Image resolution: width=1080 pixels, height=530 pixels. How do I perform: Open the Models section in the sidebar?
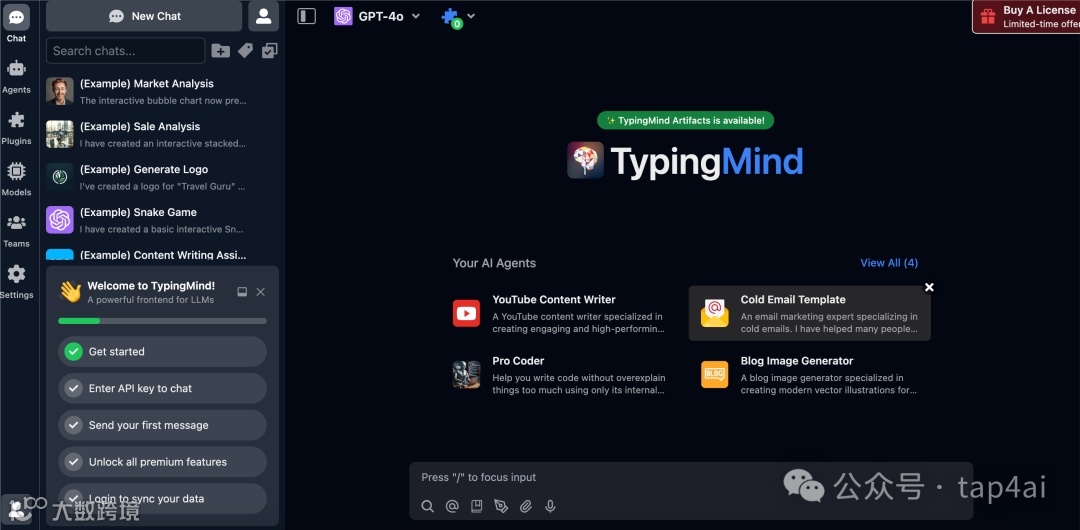tap(17, 179)
